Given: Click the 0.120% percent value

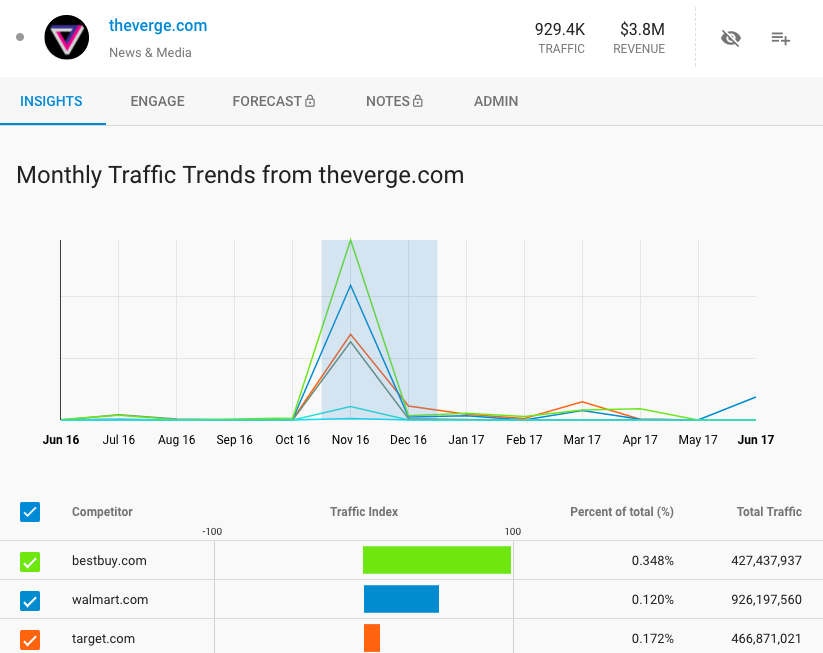Looking at the screenshot, I should [652, 599].
